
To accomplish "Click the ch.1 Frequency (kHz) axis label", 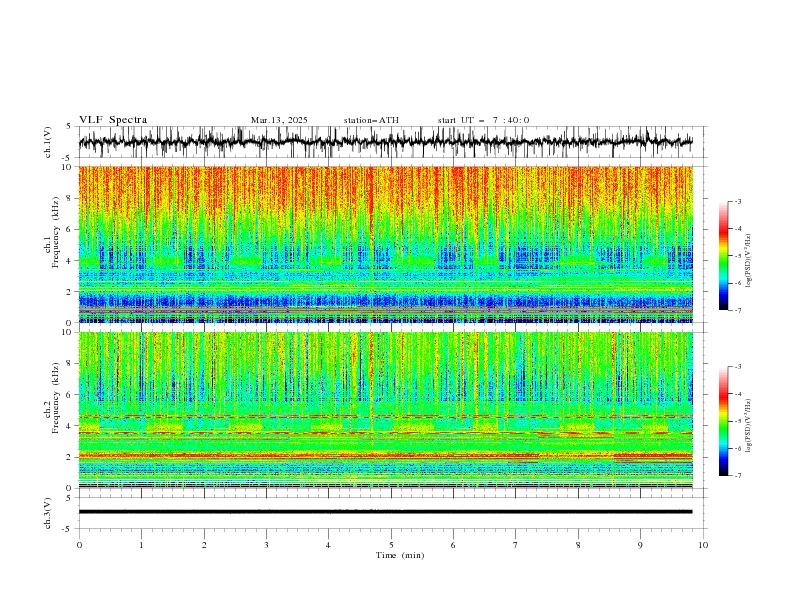I will click(52, 232).
